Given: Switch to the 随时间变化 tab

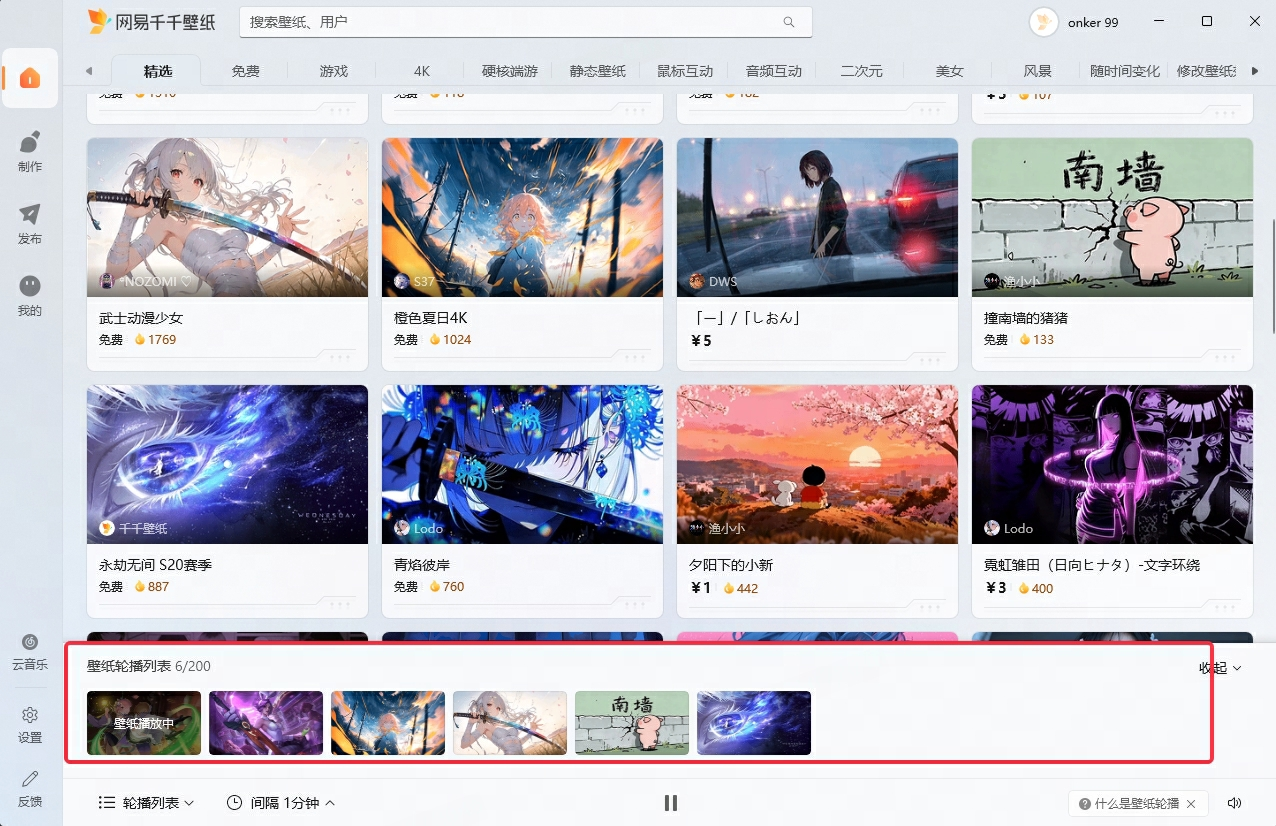Looking at the screenshot, I should 1125,71.
